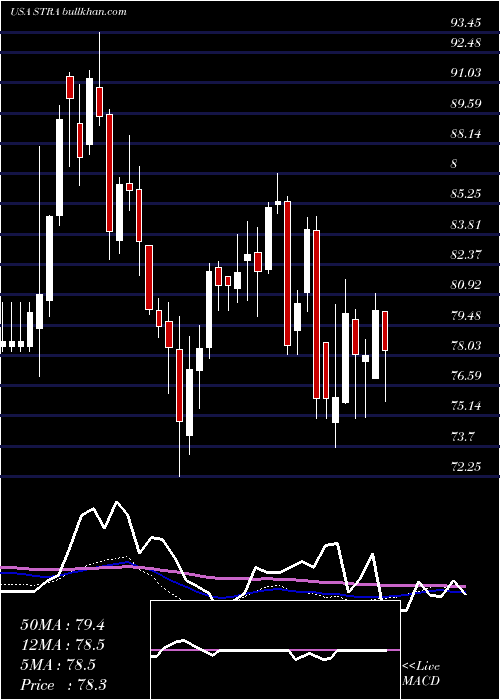Click the 91.03 price axis label
Viewport: 500px width, 700px height.
click(466, 73)
